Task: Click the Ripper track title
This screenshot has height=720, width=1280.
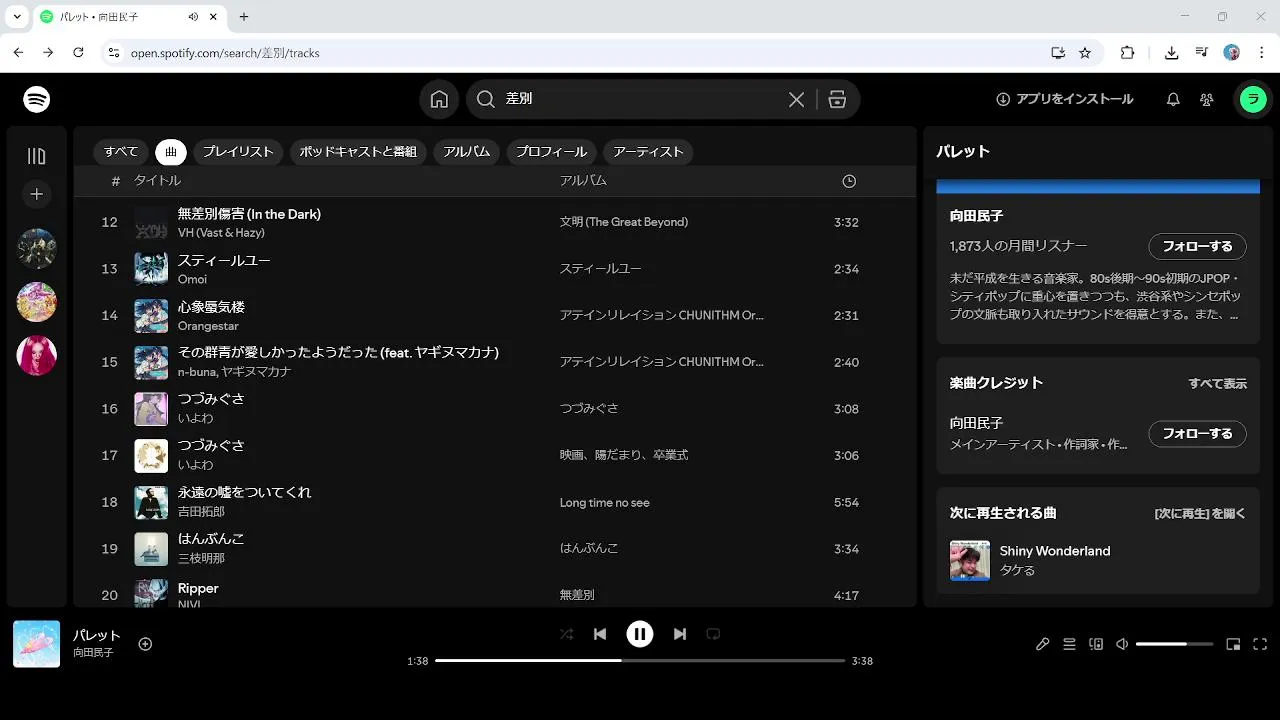Action: point(198,588)
